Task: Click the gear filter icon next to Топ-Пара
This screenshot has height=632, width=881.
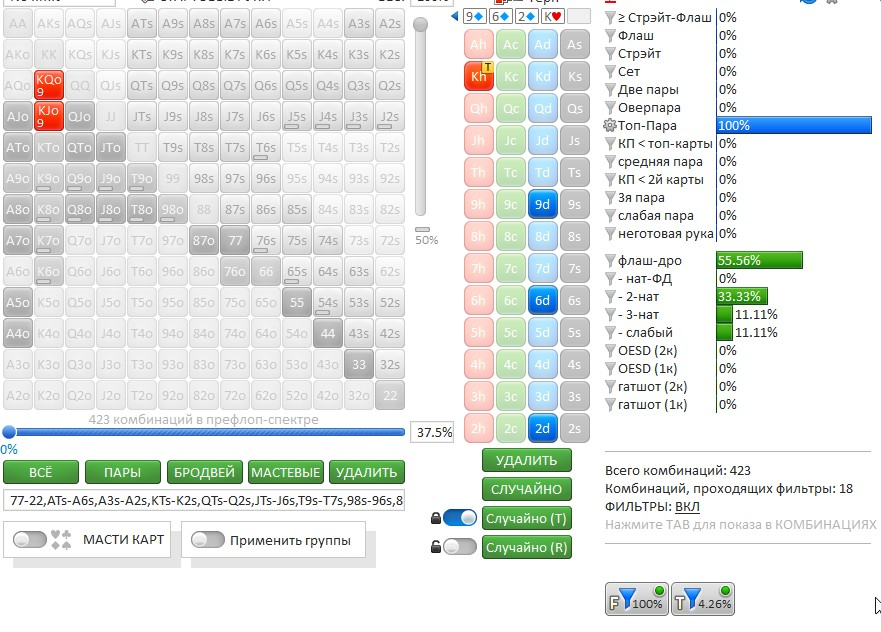Action: point(610,125)
